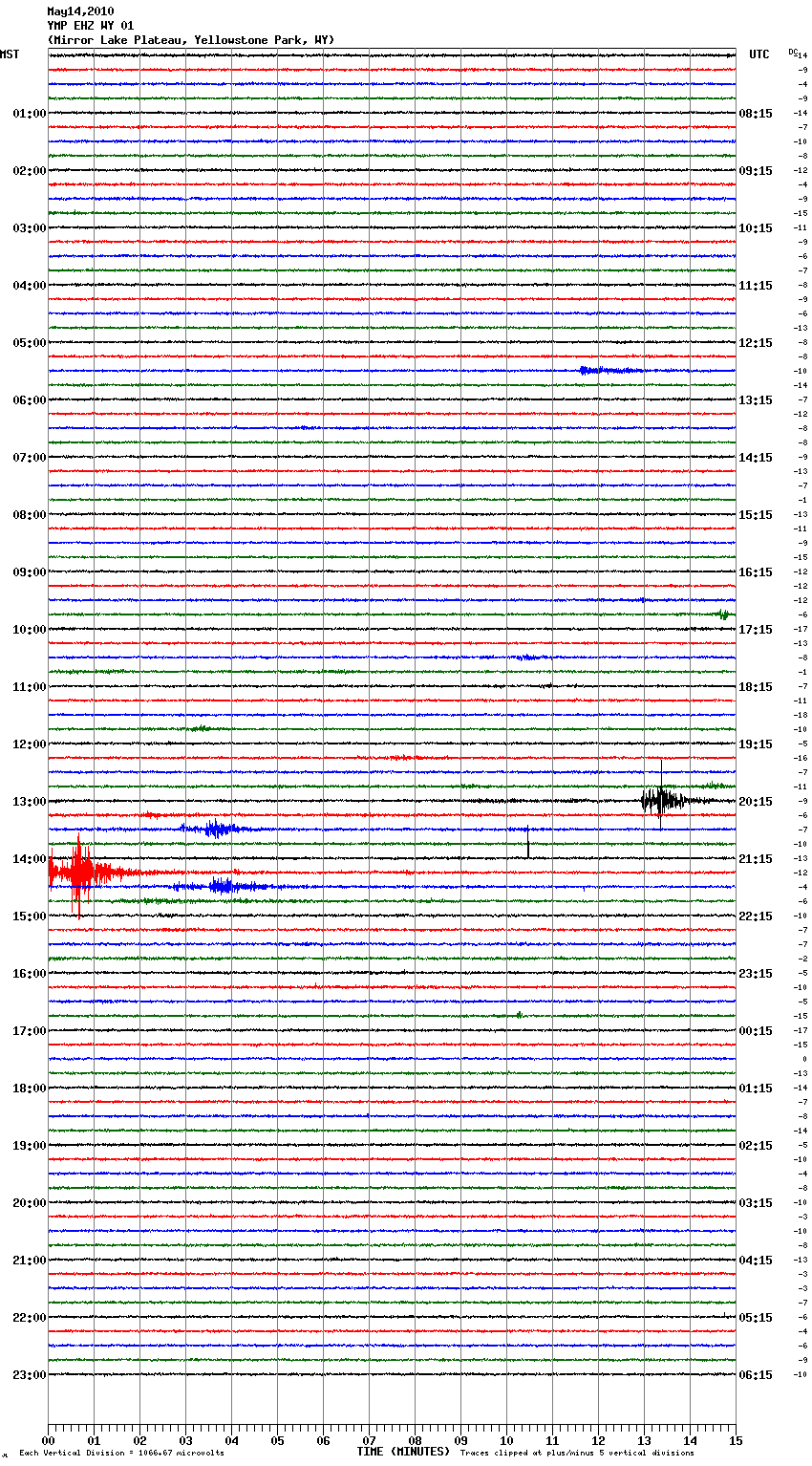Click the Mirror Lake Plateau location title
The height and width of the screenshot is (1466, 812).
pos(191,40)
